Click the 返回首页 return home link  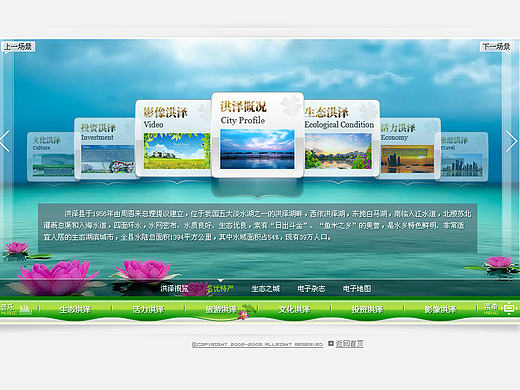point(349,344)
